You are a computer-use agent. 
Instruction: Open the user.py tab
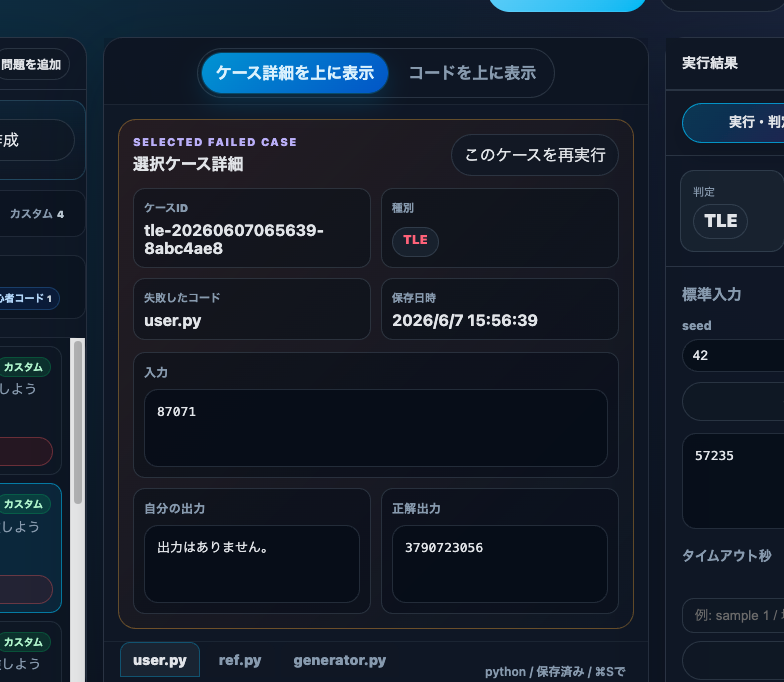click(x=160, y=660)
